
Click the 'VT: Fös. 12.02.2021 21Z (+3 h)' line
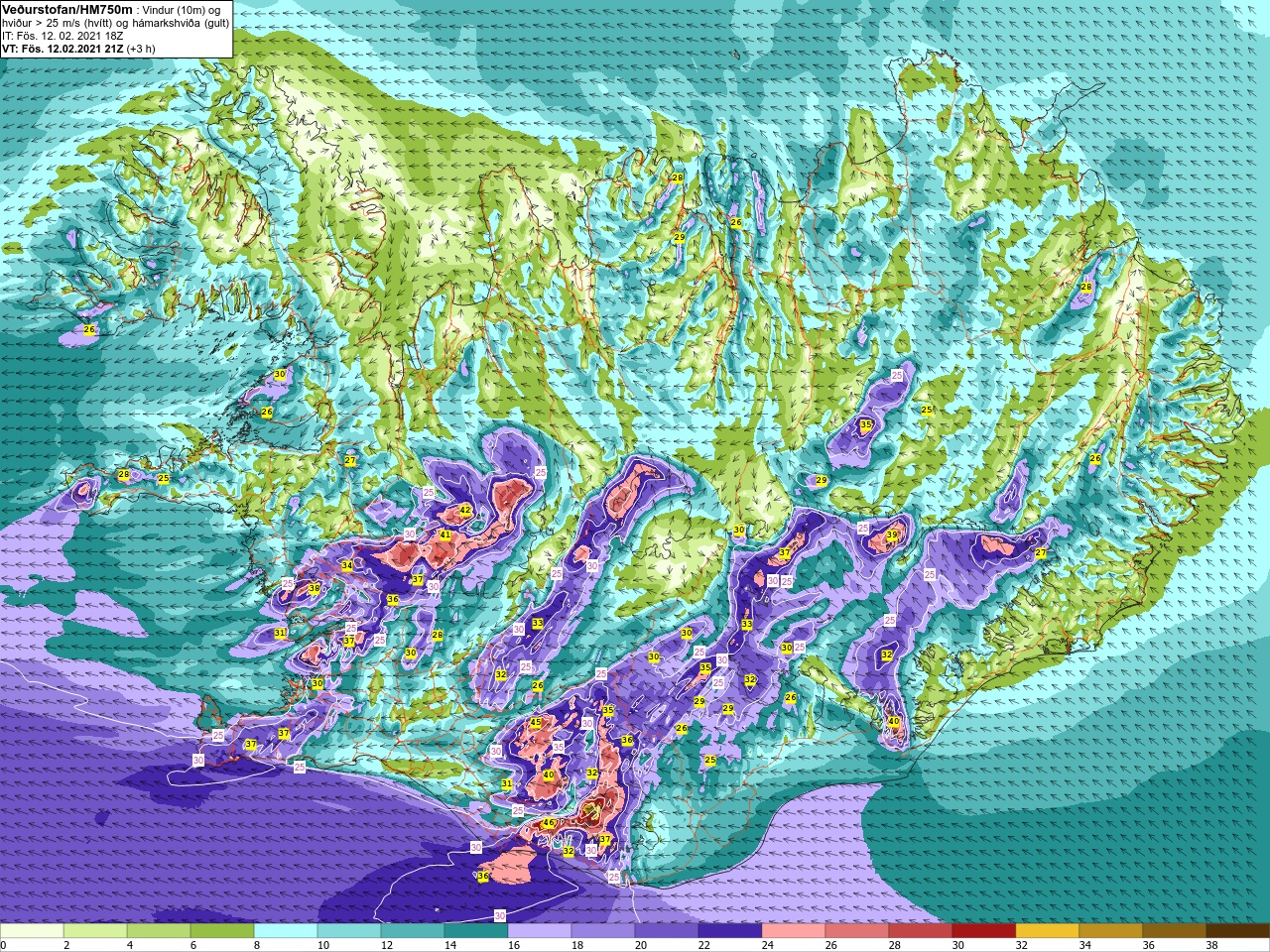point(78,49)
